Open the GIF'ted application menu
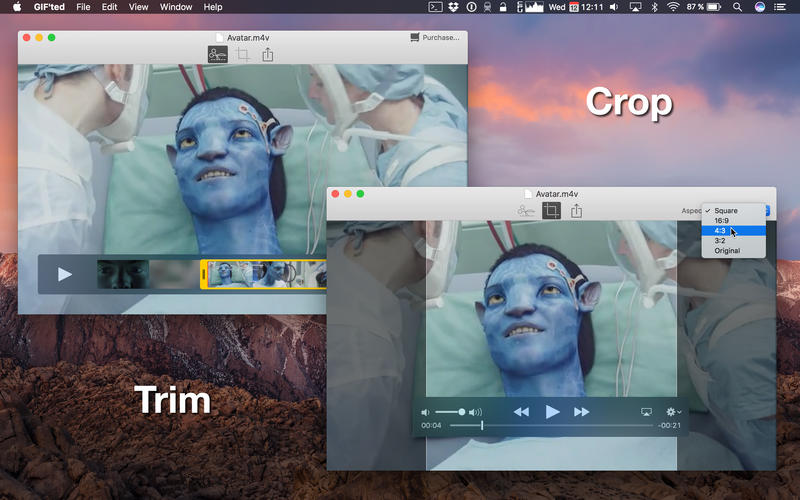Screen dimensions: 800x500 pyautogui.click(x=47, y=7)
